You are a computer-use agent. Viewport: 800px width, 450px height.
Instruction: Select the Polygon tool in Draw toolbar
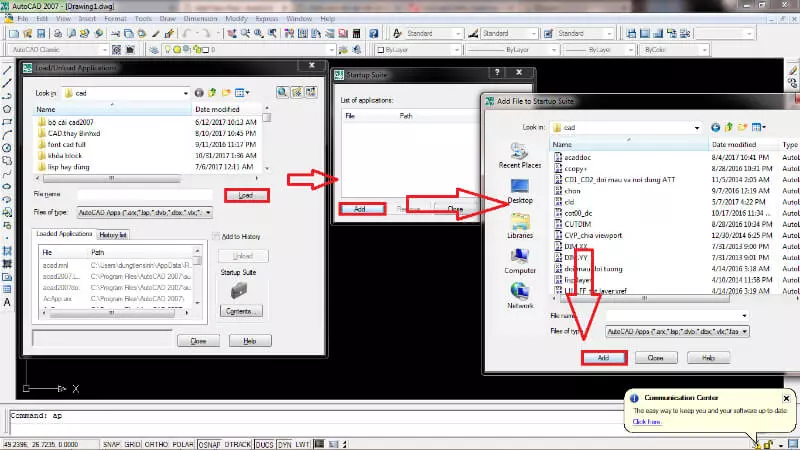coord(7,109)
